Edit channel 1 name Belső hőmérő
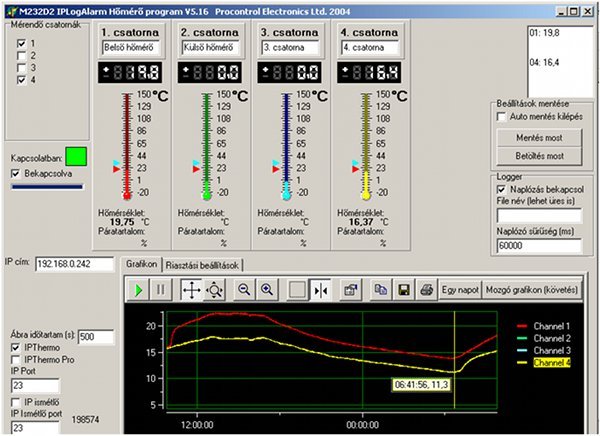This screenshot has width=600, height=436. tap(131, 48)
